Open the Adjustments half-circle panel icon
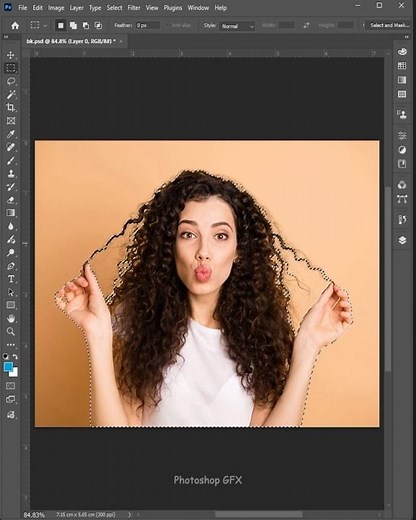Screen dimensions: 416x520 (x=402, y=150)
